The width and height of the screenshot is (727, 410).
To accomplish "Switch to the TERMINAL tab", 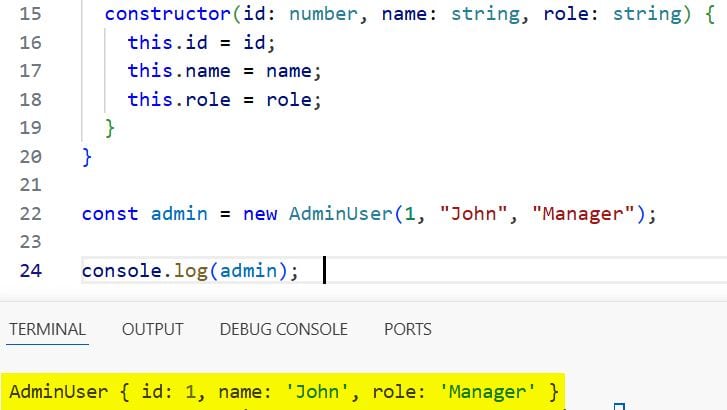I will [47, 329].
